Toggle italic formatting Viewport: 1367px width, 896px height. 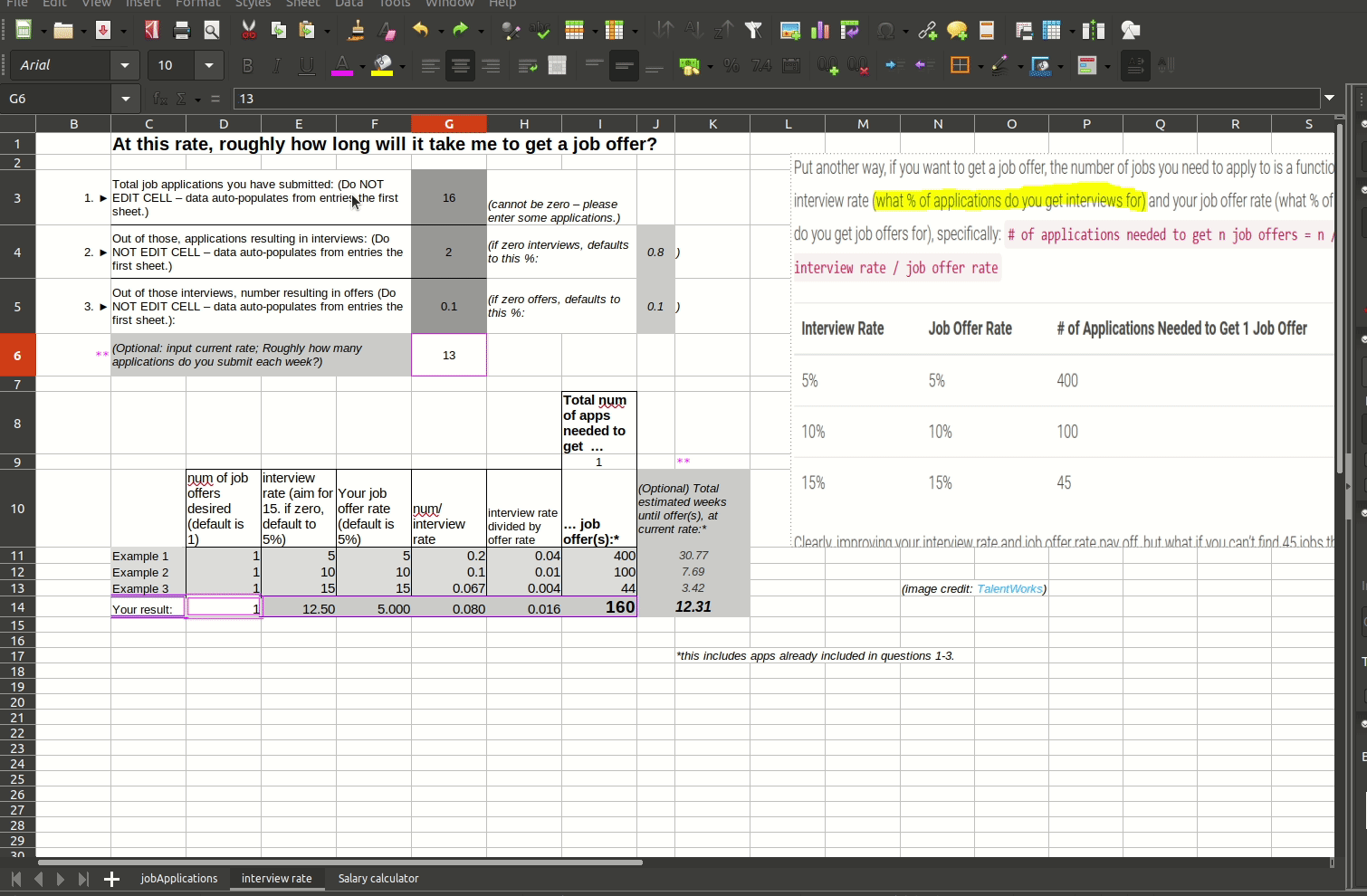[277, 66]
